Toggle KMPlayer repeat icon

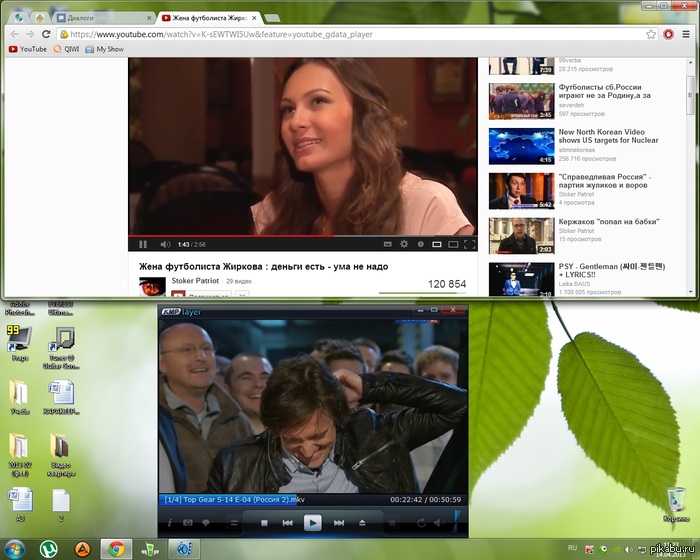(x=421, y=522)
